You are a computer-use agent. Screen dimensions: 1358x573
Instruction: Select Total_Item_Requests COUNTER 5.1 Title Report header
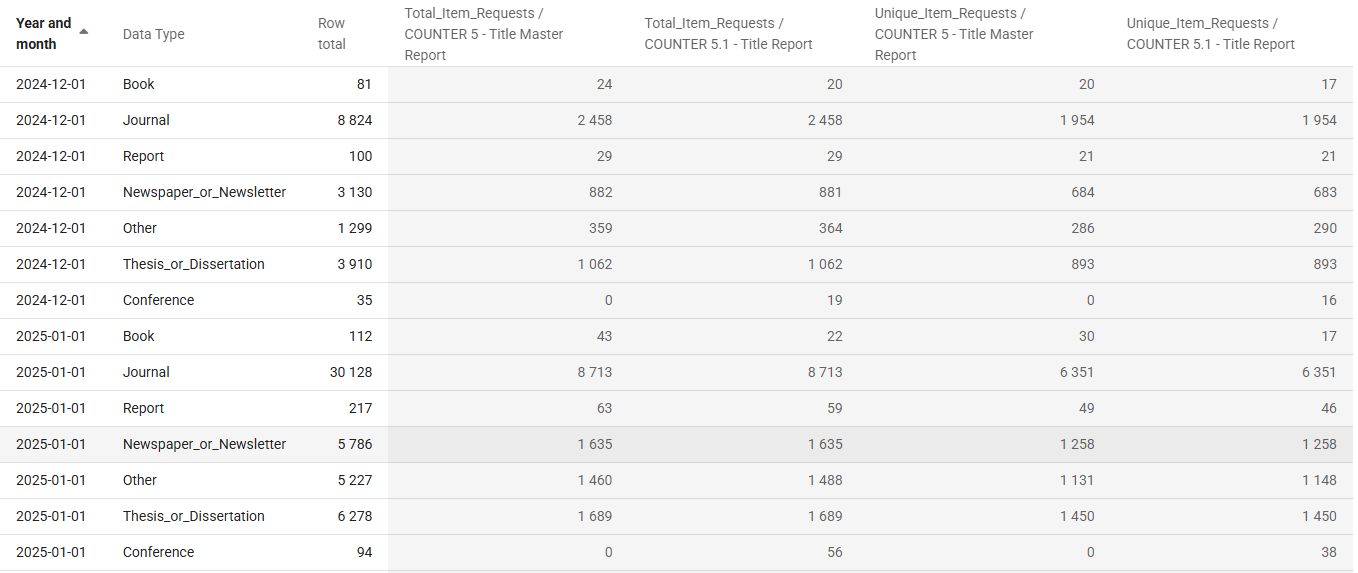coord(728,34)
